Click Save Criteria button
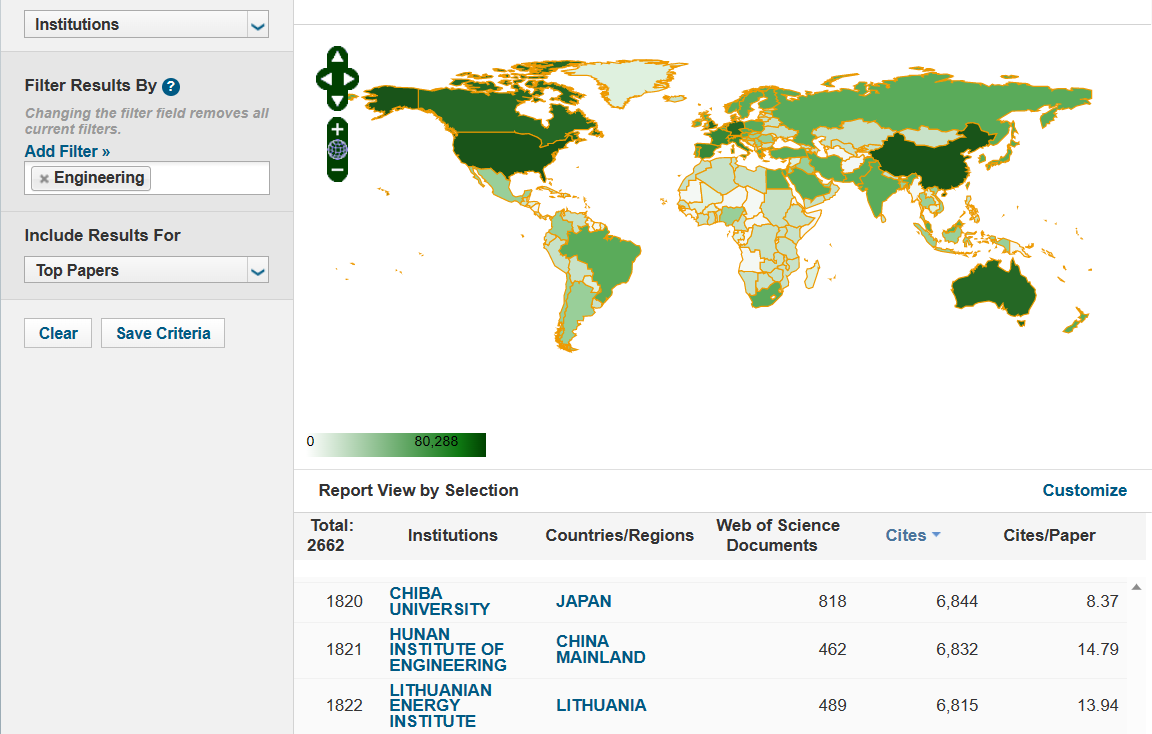Screen dimensions: 1152x734 (x=163, y=333)
